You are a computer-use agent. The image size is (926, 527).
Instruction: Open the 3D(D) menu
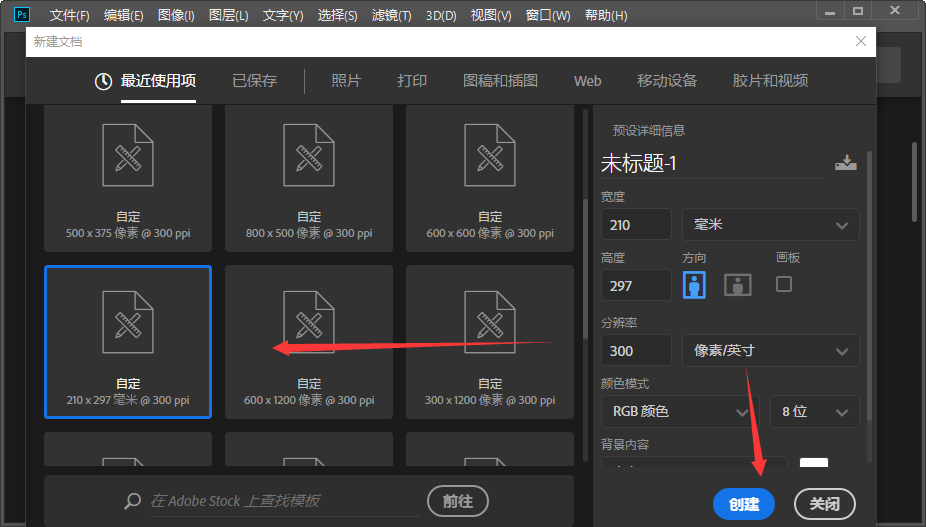pyautogui.click(x=441, y=15)
